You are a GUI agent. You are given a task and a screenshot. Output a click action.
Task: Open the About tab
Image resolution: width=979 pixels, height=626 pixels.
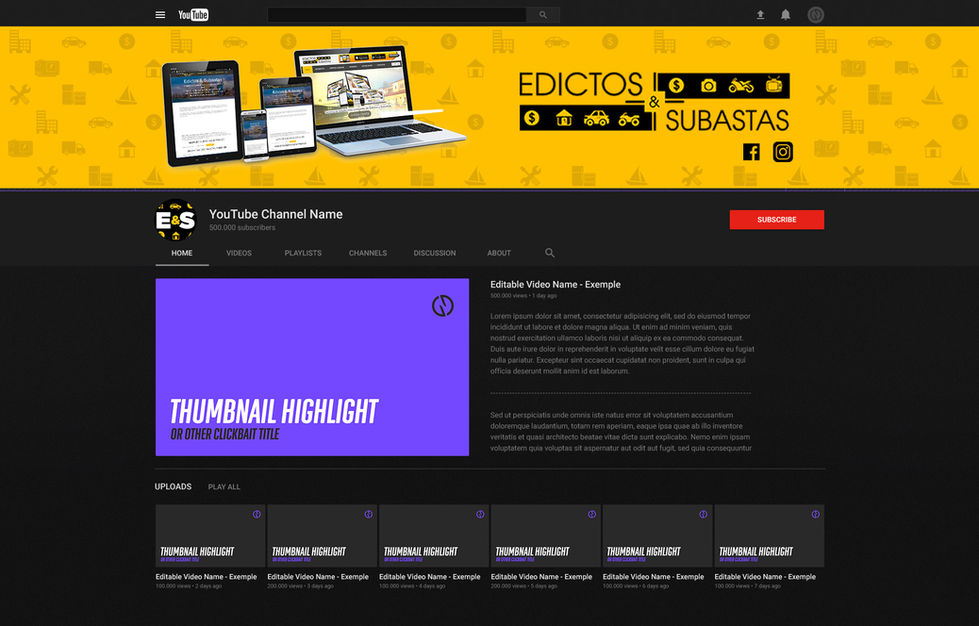point(499,253)
